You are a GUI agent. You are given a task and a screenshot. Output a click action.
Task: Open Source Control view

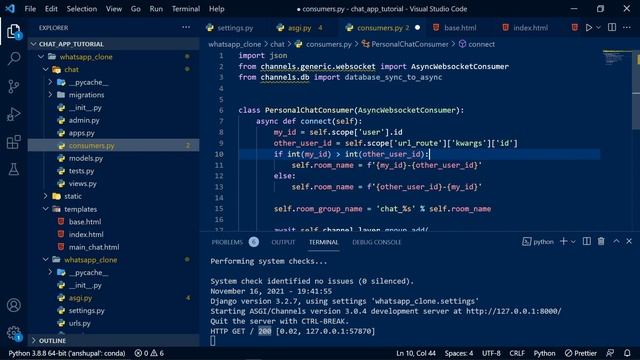tap(13, 87)
